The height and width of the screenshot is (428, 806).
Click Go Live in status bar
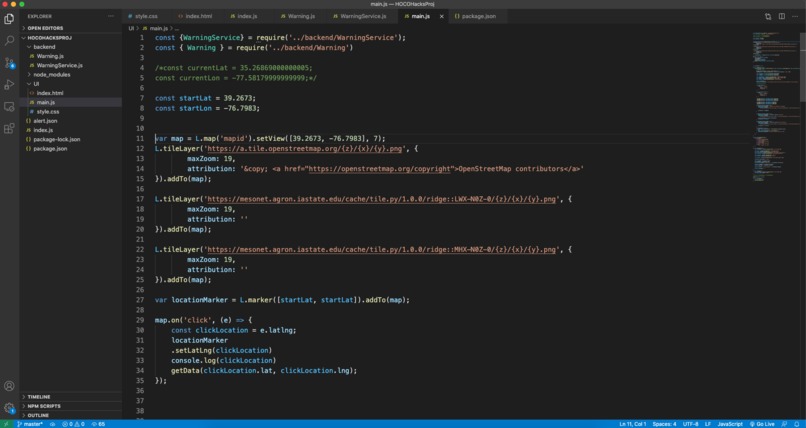(762, 424)
